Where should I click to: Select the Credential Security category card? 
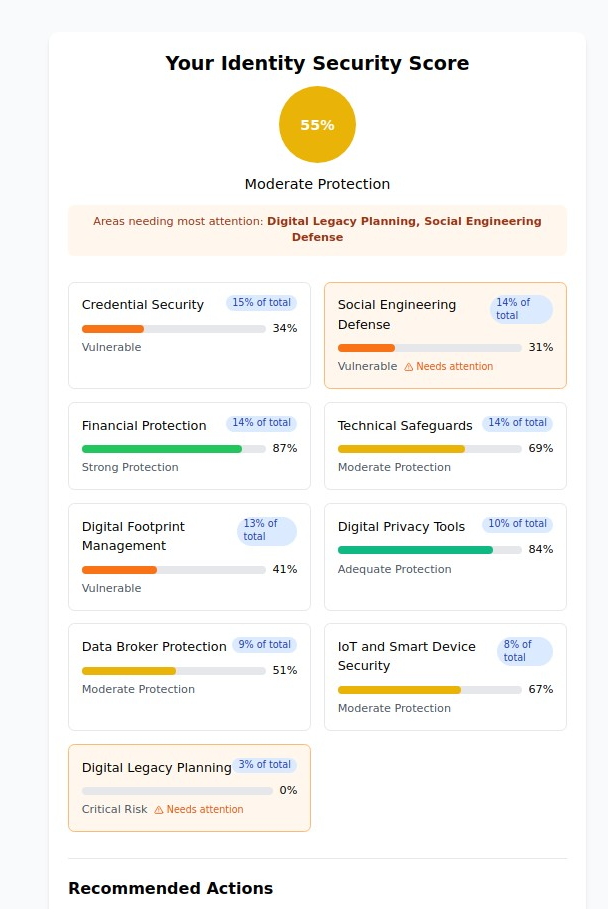click(189, 335)
